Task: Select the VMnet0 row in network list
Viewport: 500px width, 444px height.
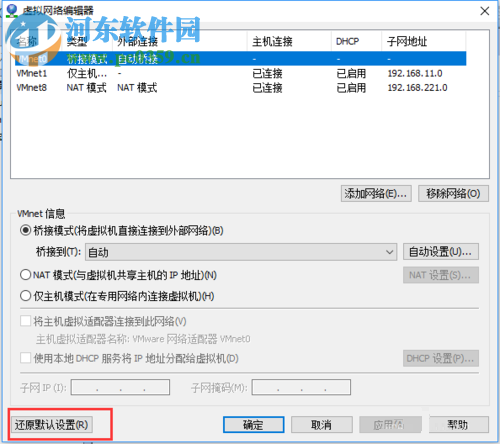Action: coord(240,59)
